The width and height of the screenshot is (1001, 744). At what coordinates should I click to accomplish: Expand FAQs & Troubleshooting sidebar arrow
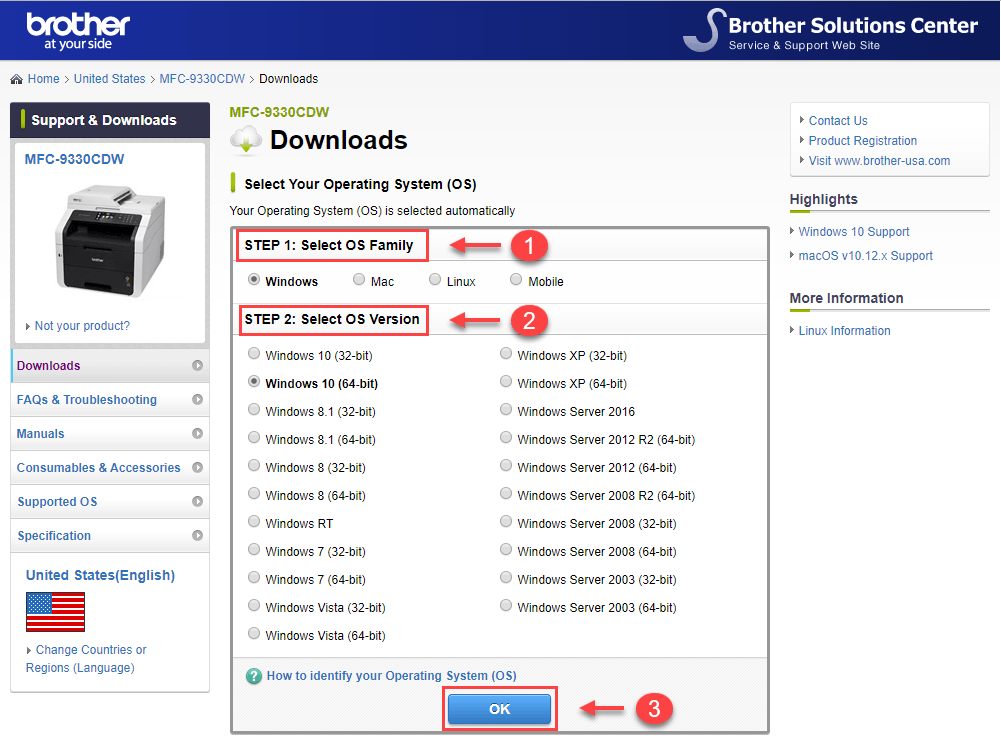[x=197, y=400]
